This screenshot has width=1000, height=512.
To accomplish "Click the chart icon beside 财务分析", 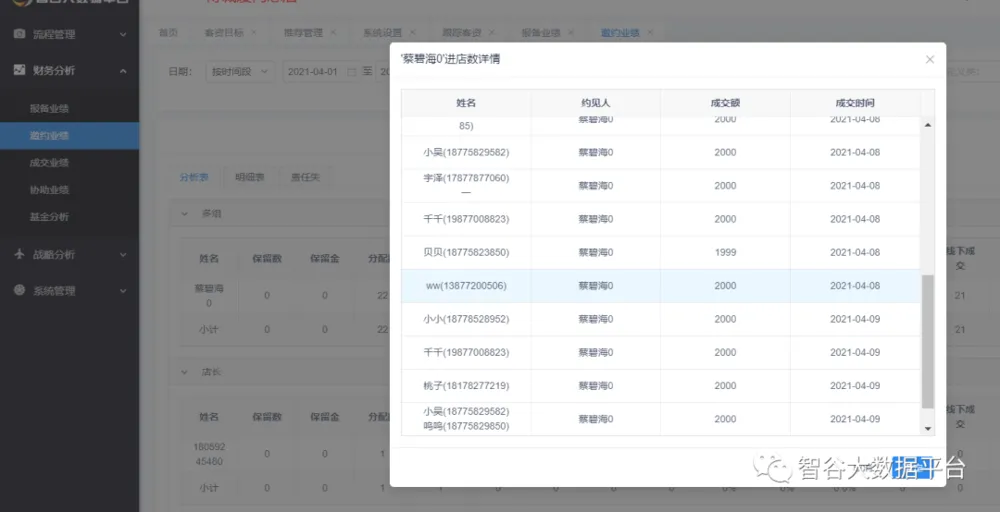I will [19, 70].
